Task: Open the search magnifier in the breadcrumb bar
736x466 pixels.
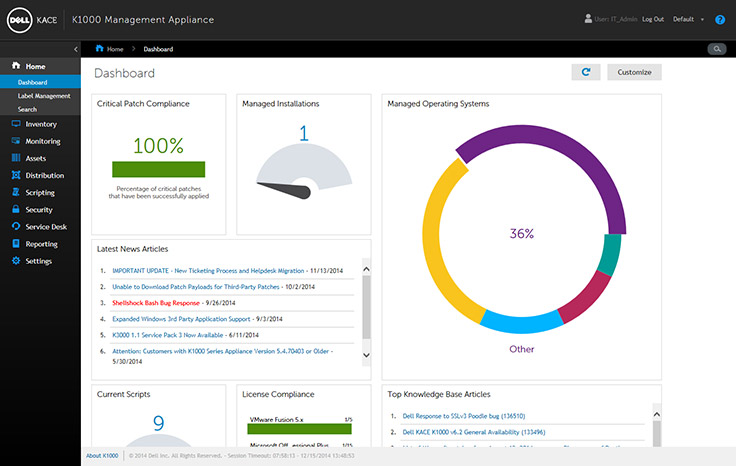Action: (x=717, y=49)
